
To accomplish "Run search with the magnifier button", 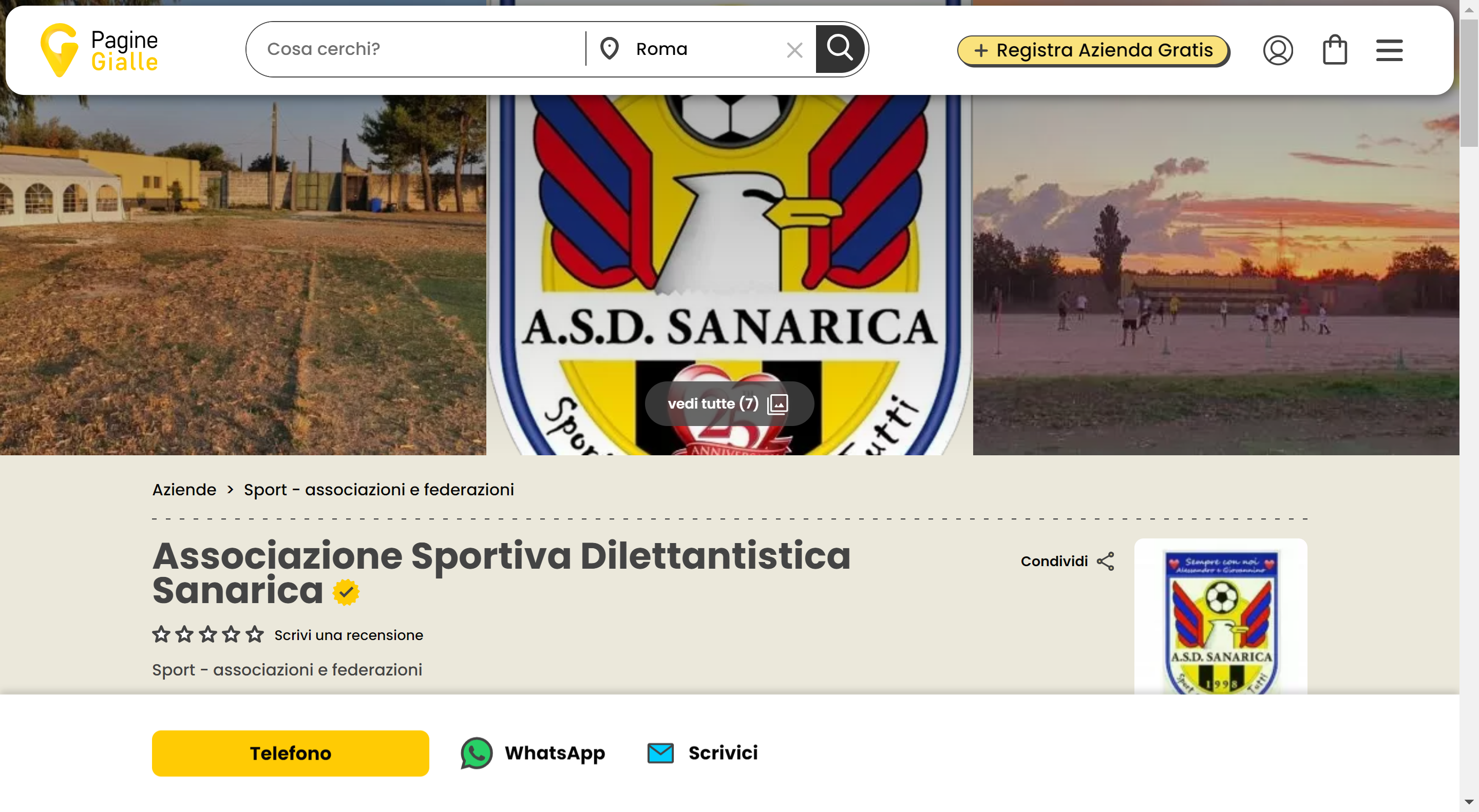I will click(840, 49).
